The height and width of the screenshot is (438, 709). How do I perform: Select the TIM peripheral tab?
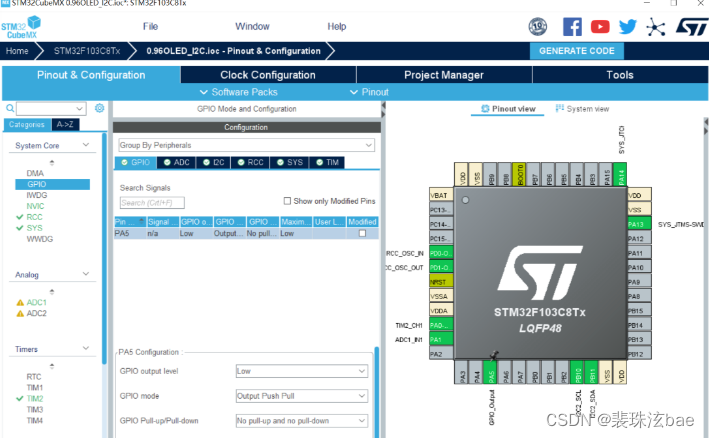(327, 162)
